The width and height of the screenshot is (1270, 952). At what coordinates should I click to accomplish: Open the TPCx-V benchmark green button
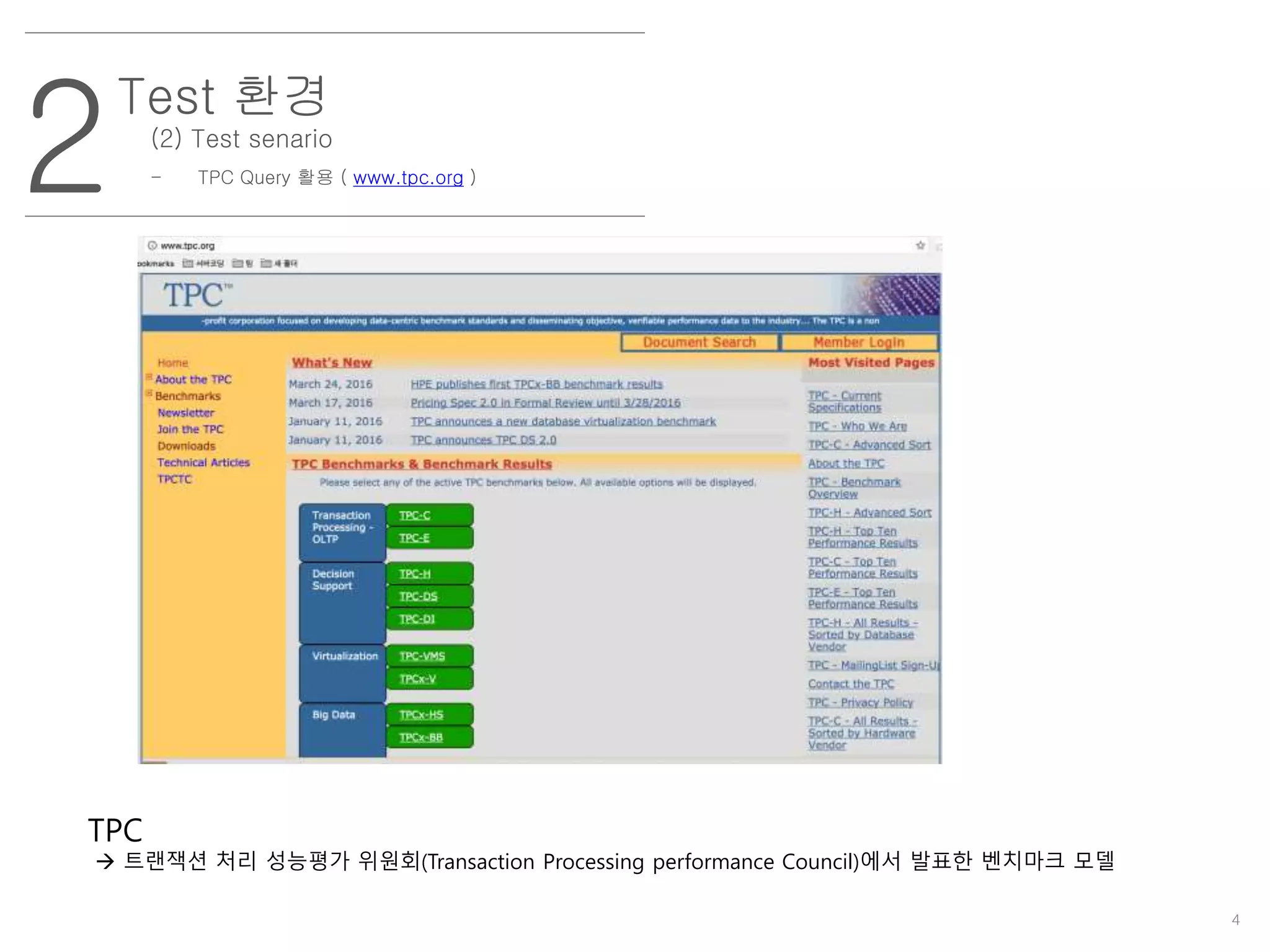tap(430, 679)
